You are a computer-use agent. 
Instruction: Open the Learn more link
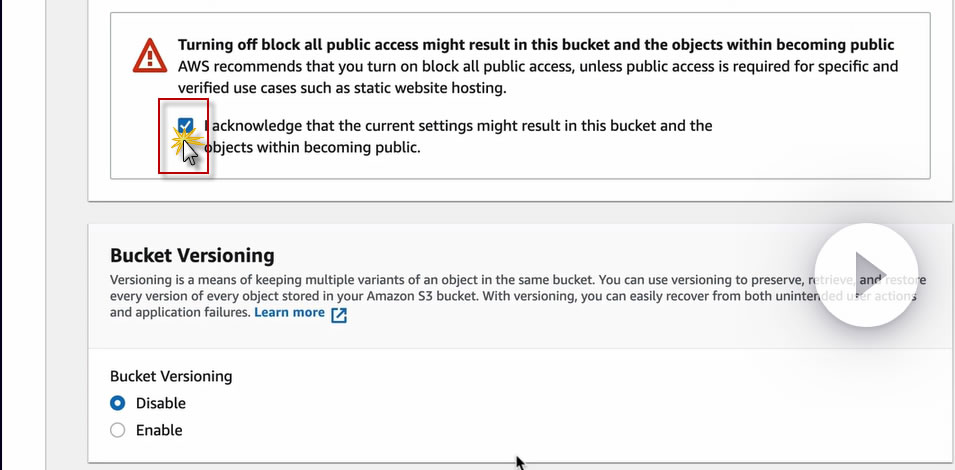[x=289, y=313]
